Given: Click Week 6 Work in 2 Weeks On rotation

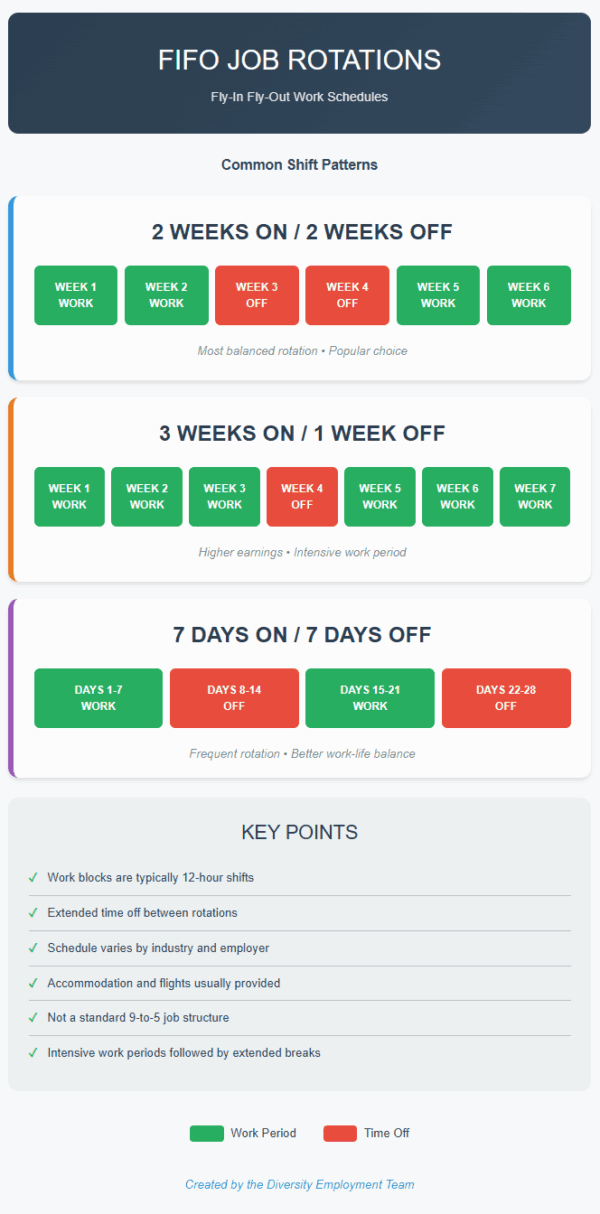Looking at the screenshot, I should pos(529,295).
